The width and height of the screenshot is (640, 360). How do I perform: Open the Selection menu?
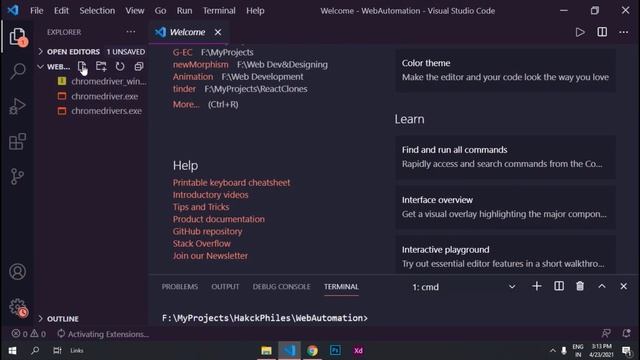[x=97, y=11]
